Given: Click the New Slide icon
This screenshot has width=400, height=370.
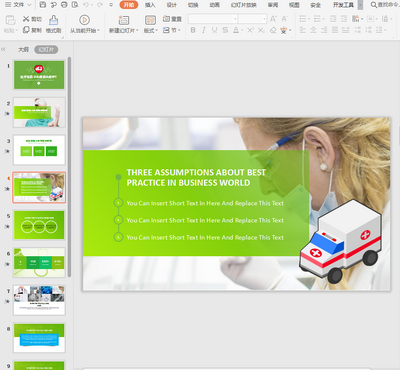Looking at the screenshot, I should click(124, 20).
